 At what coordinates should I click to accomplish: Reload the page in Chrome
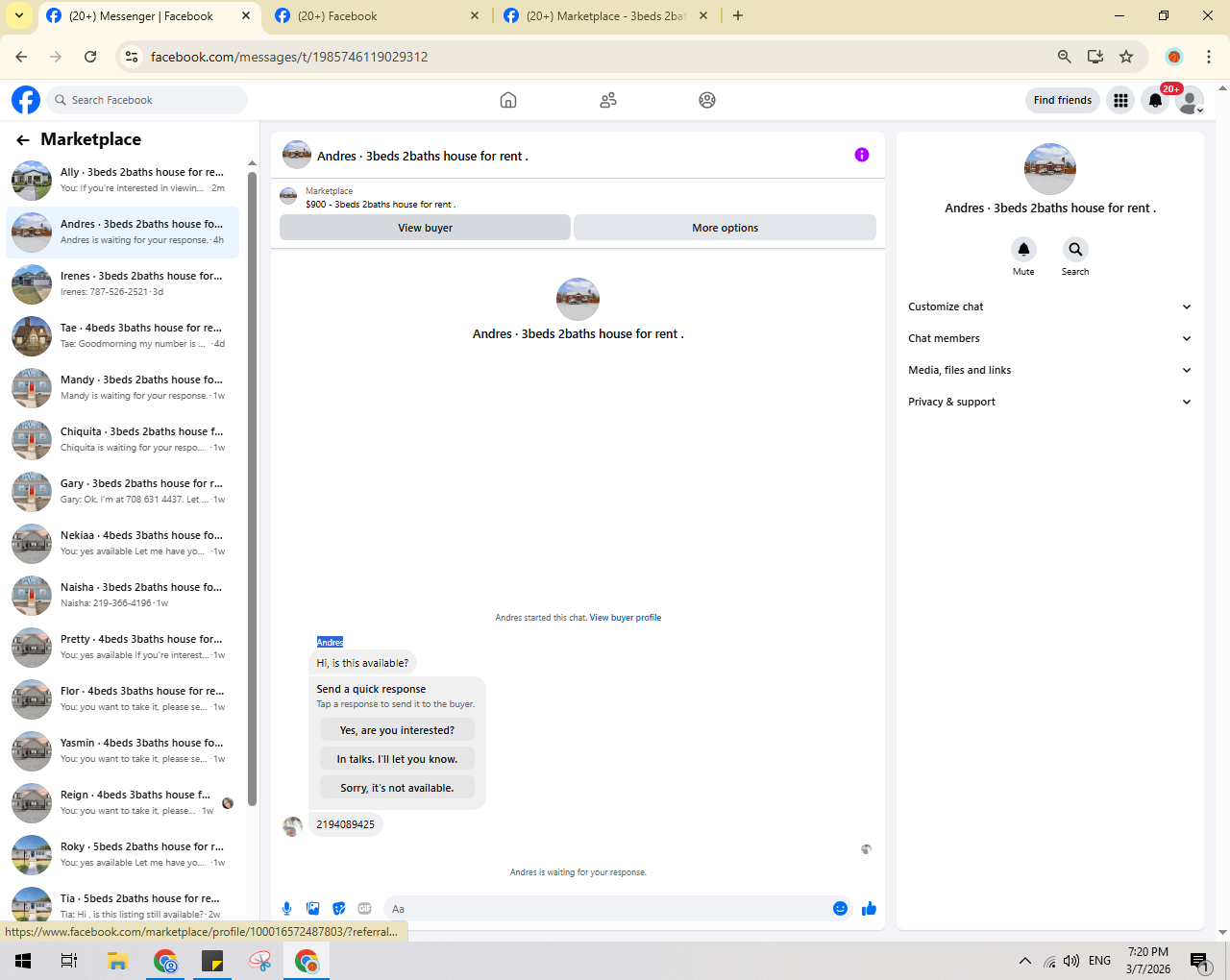(x=90, y=57)
